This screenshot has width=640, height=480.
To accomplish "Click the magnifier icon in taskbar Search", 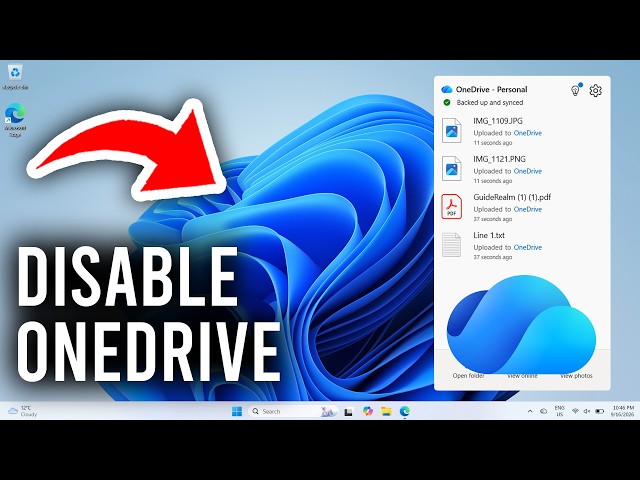I will coord(256,411).
